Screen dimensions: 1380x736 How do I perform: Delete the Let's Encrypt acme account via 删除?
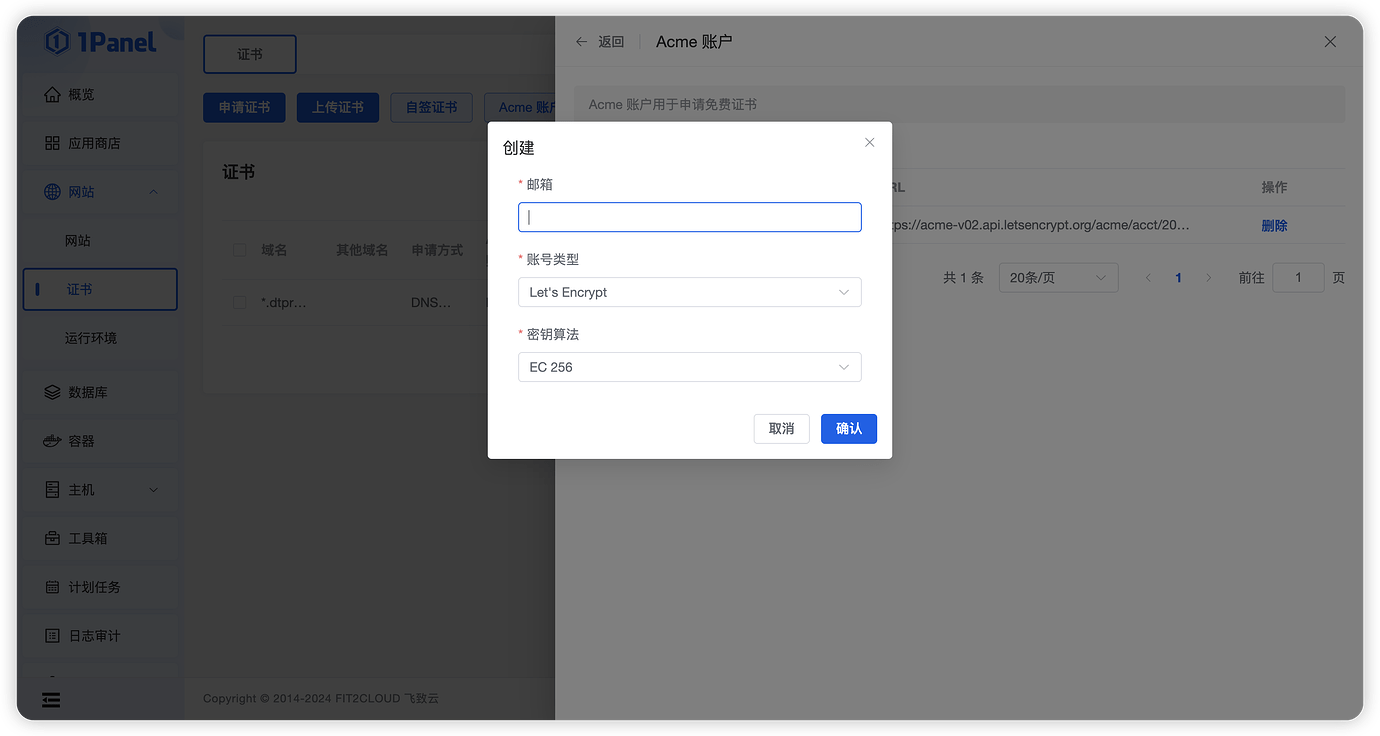coord(1274,225)
